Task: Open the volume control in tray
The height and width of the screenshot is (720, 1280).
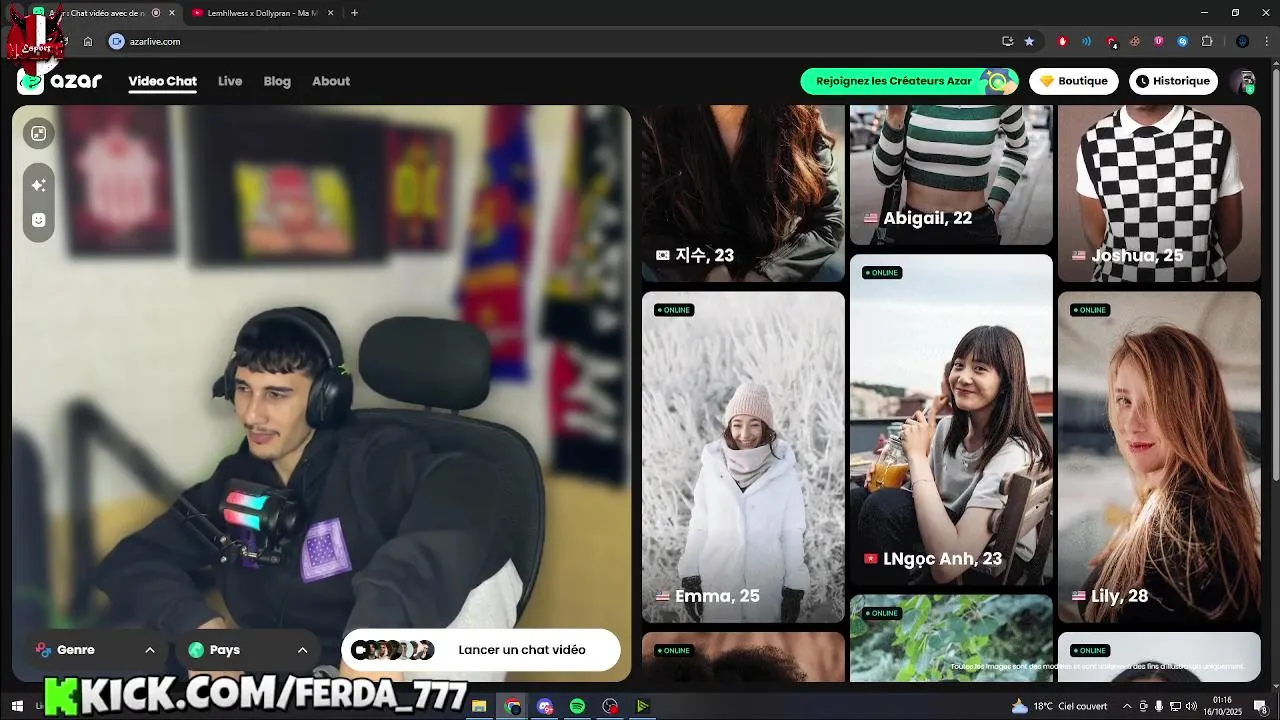Action: 1191,706
